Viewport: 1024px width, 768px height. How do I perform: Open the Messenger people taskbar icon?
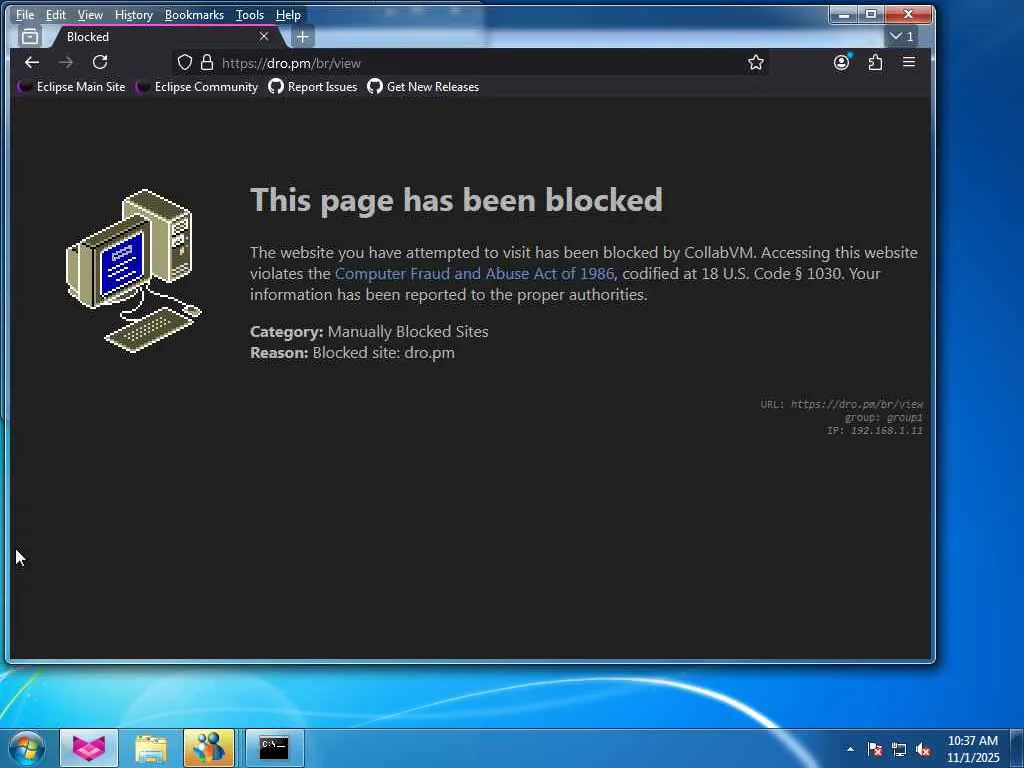coord(209,748)
